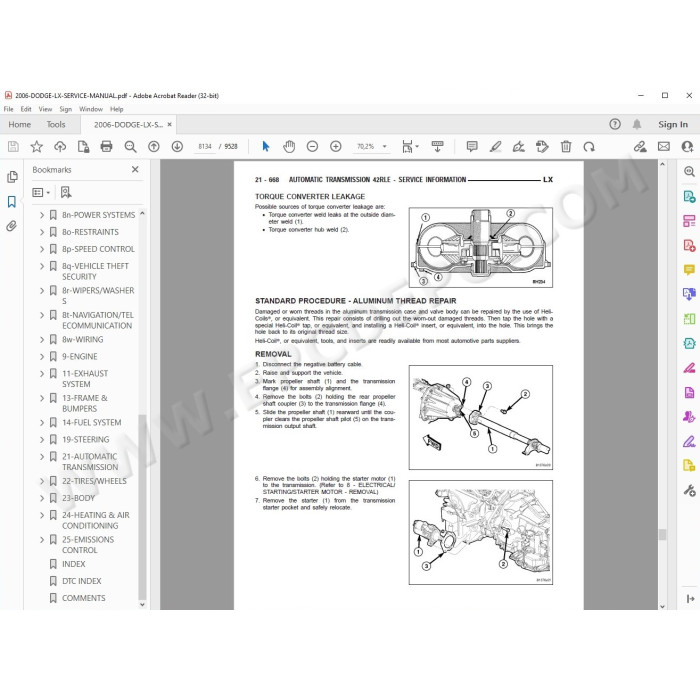The image size is (700, 700).
Task: Click the Sign In button
Action: coord(673,125)
